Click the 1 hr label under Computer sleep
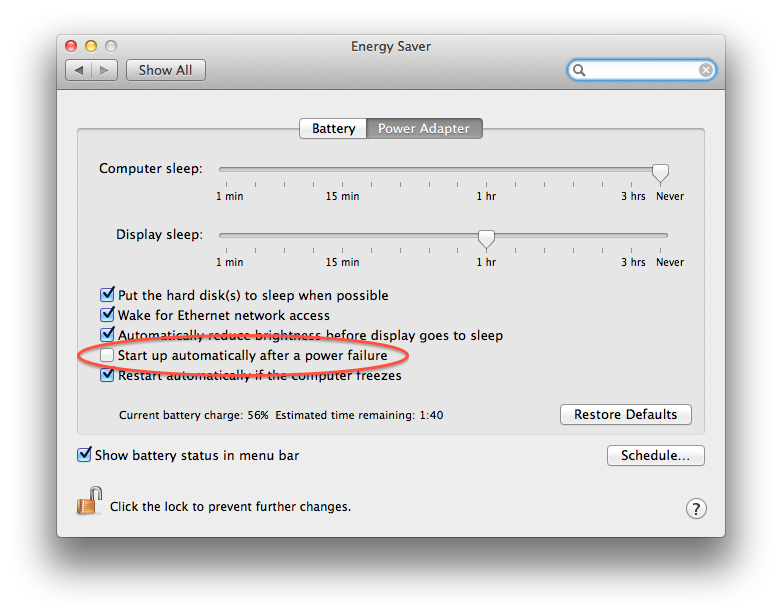Image resolution: width=782 pixels, height=616 pixels. click(x=486, y=196)
